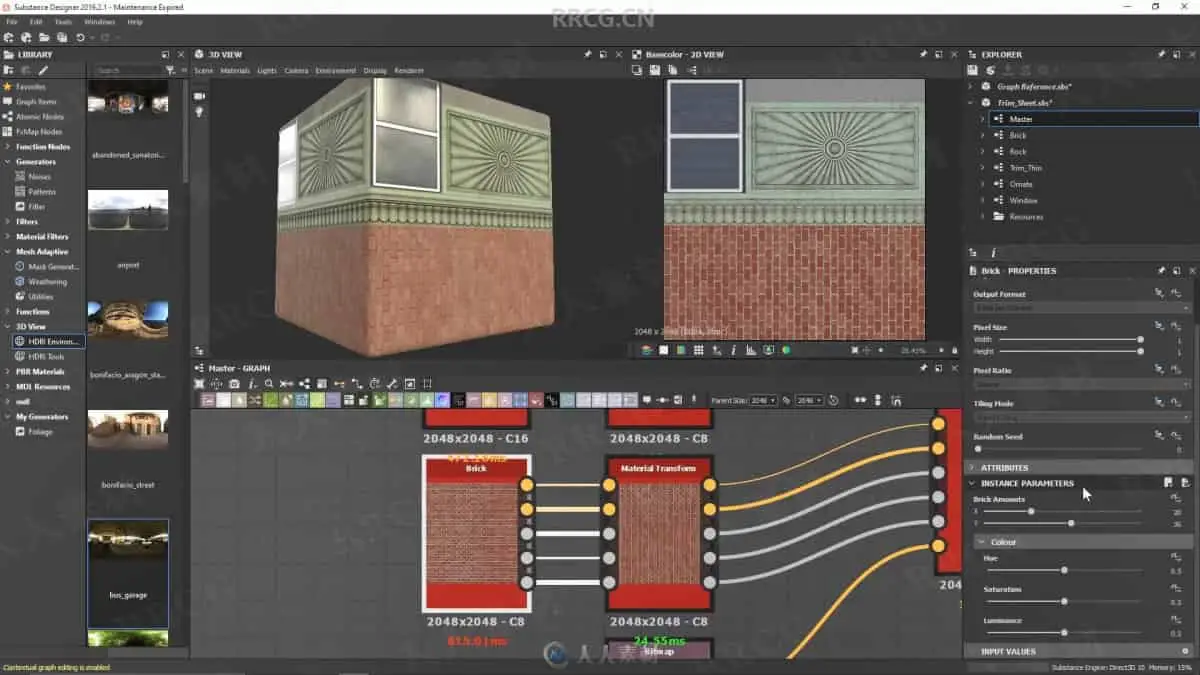Expand the Resources folder in Explorer
This screenshot has height=675, width=1200.
[x=982, y=216]
